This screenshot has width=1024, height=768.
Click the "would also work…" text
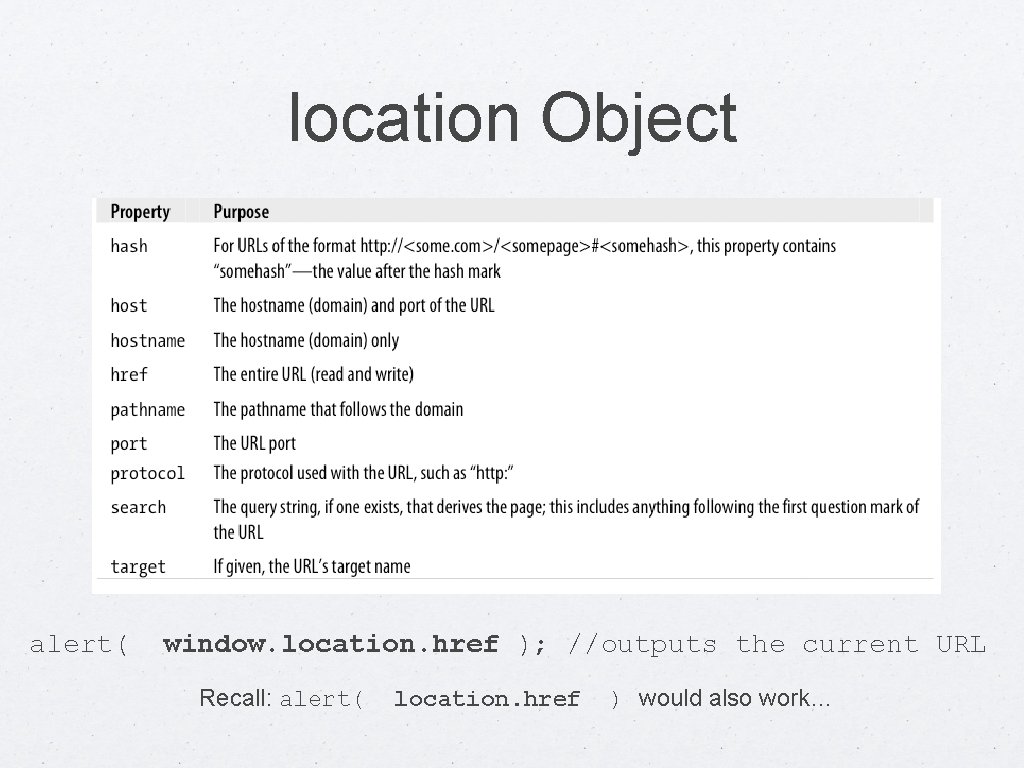[x=734, y=698]
